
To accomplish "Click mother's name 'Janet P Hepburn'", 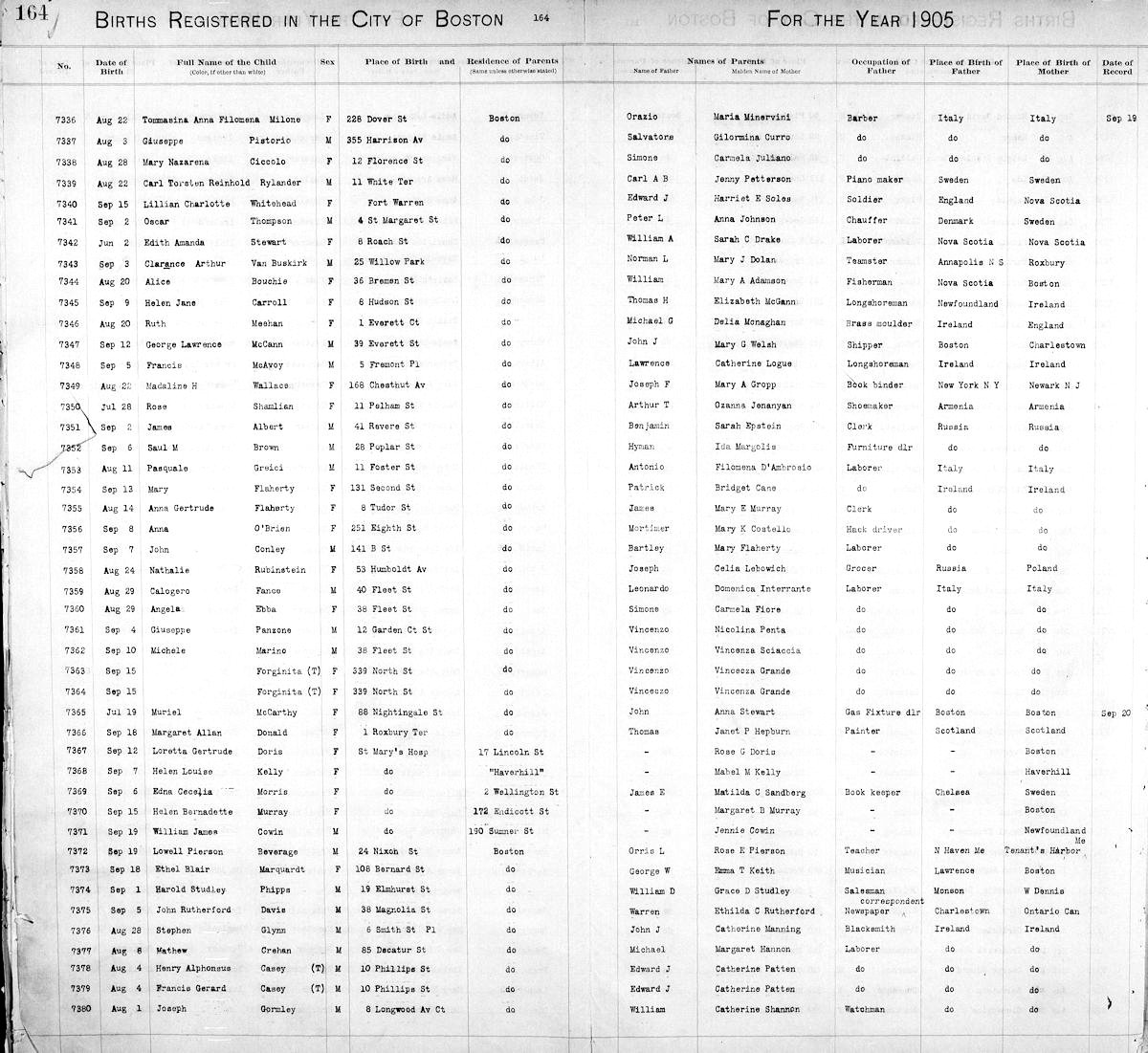I will [x=755, y=731].
